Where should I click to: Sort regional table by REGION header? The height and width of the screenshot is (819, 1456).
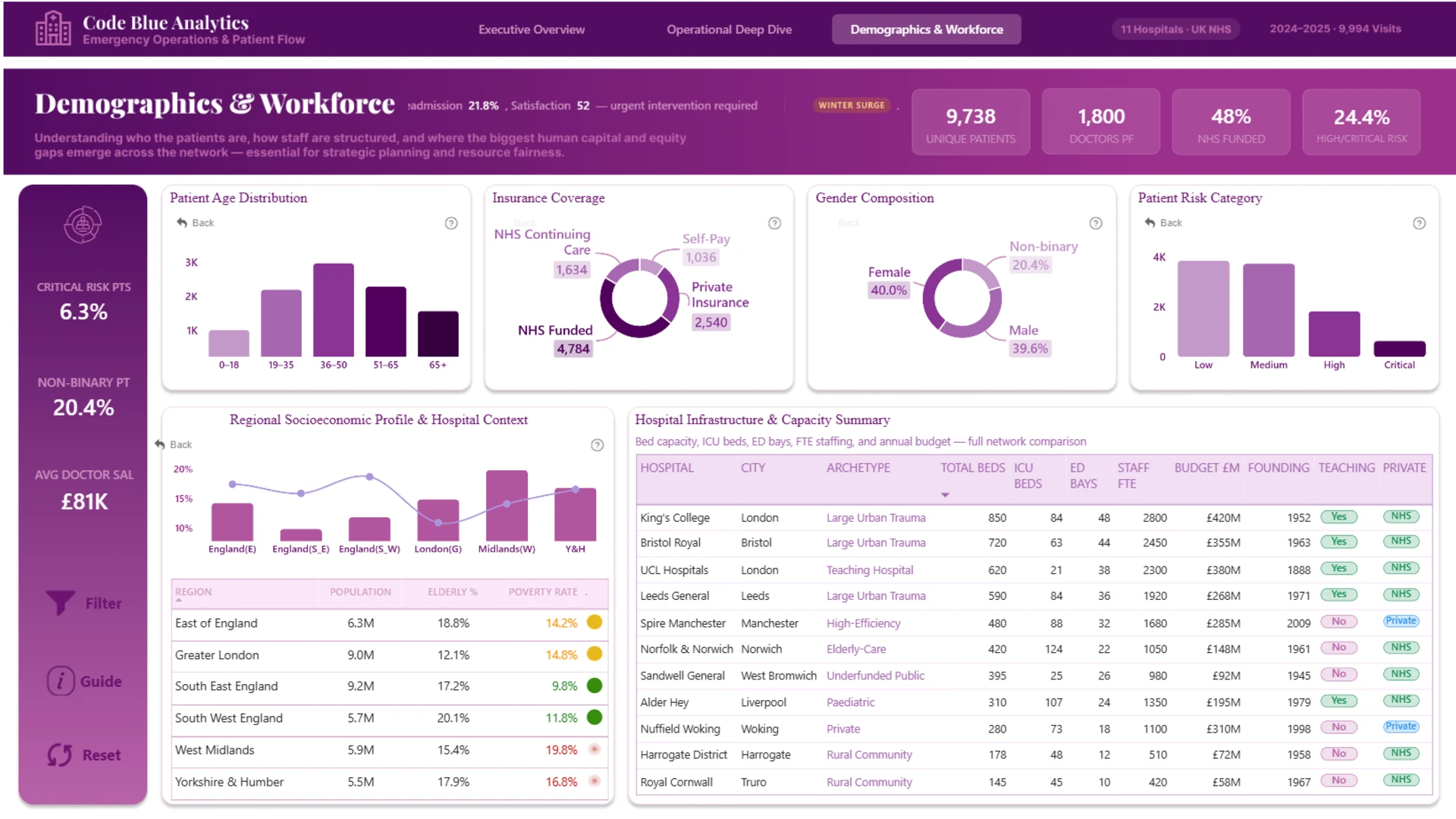(x=193, y=591)
